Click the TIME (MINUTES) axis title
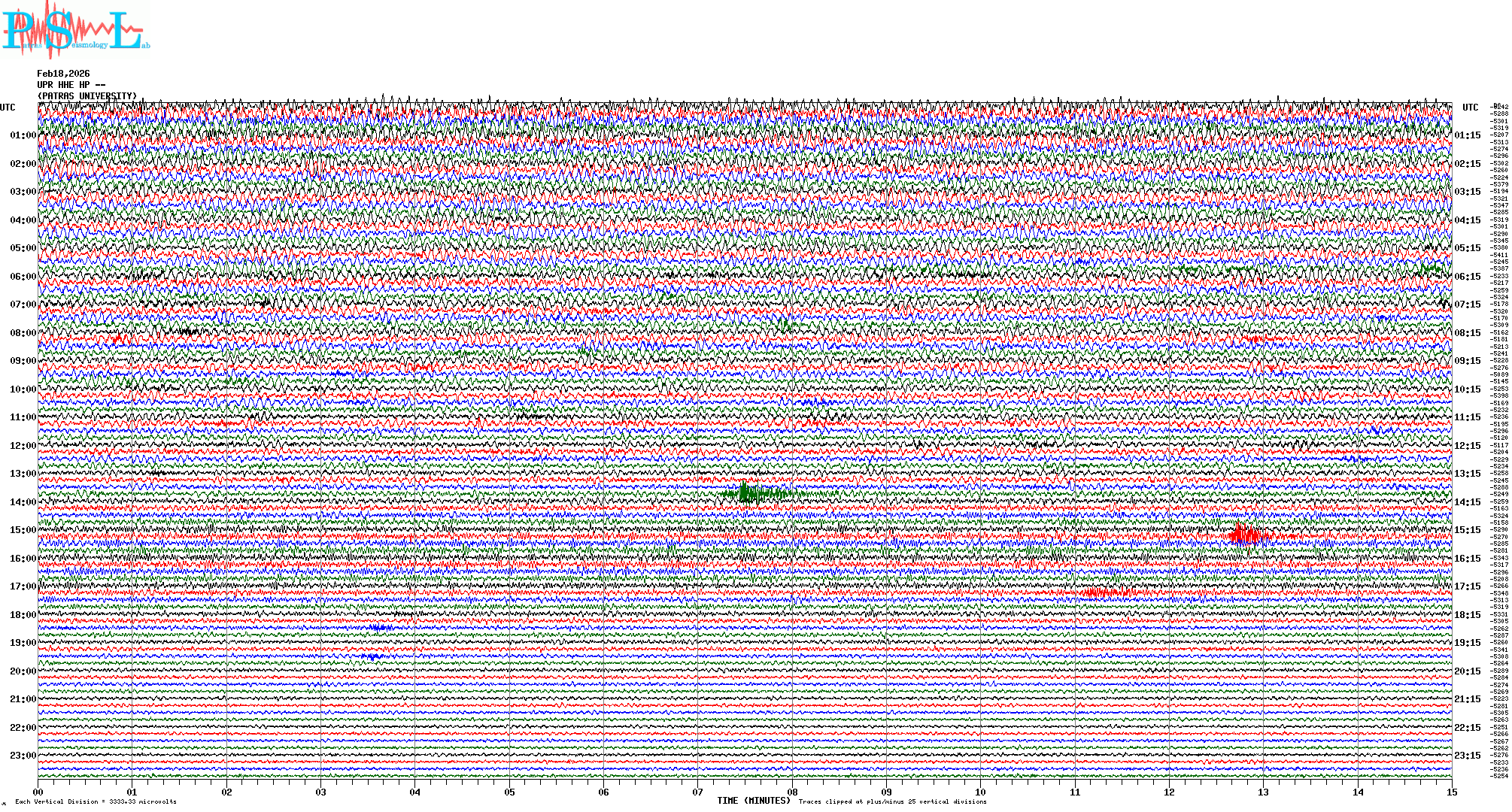Image resolution: width=1512 pixels, height=812 pixels. coord(754,801)
